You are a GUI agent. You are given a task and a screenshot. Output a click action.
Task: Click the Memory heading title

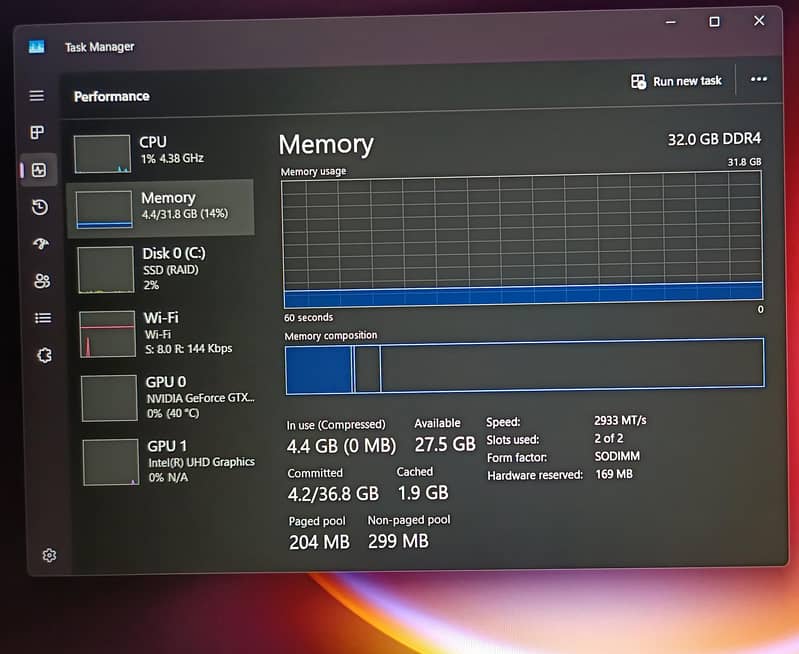[x=326, y=144]
